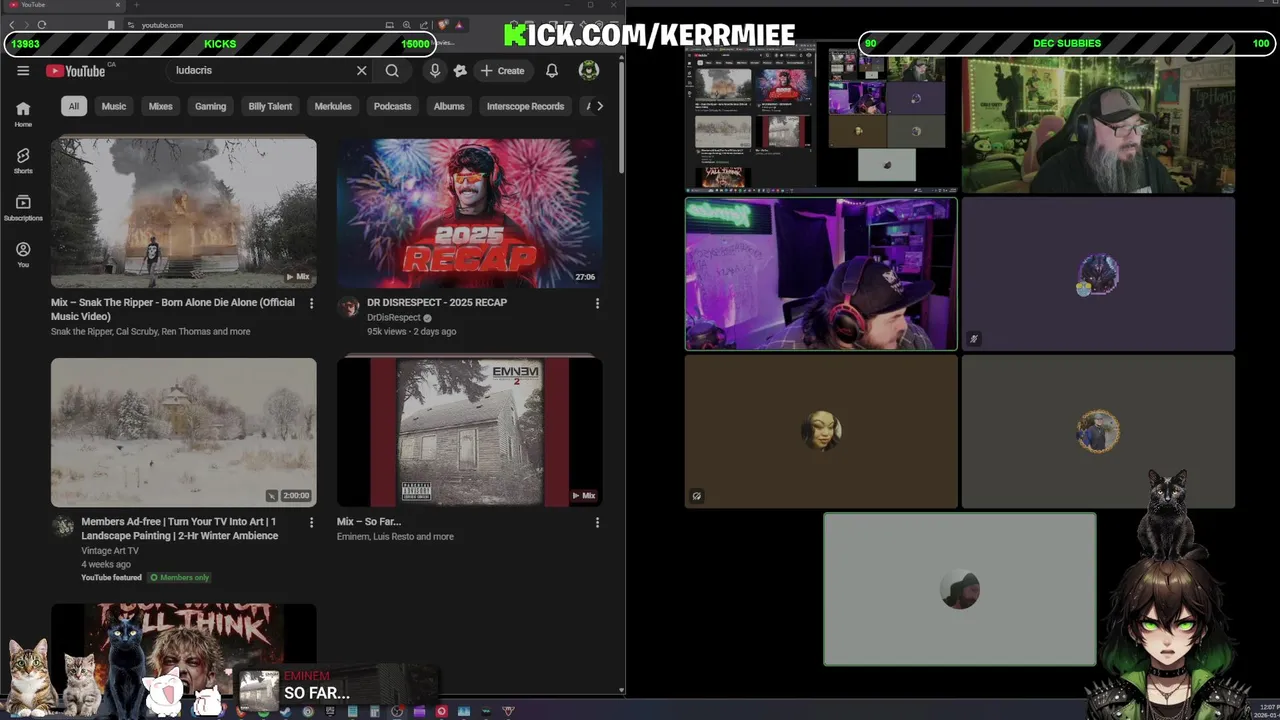Click the magnifier search button
This screenshot has width=1280, height=720.
click(392, 71)
